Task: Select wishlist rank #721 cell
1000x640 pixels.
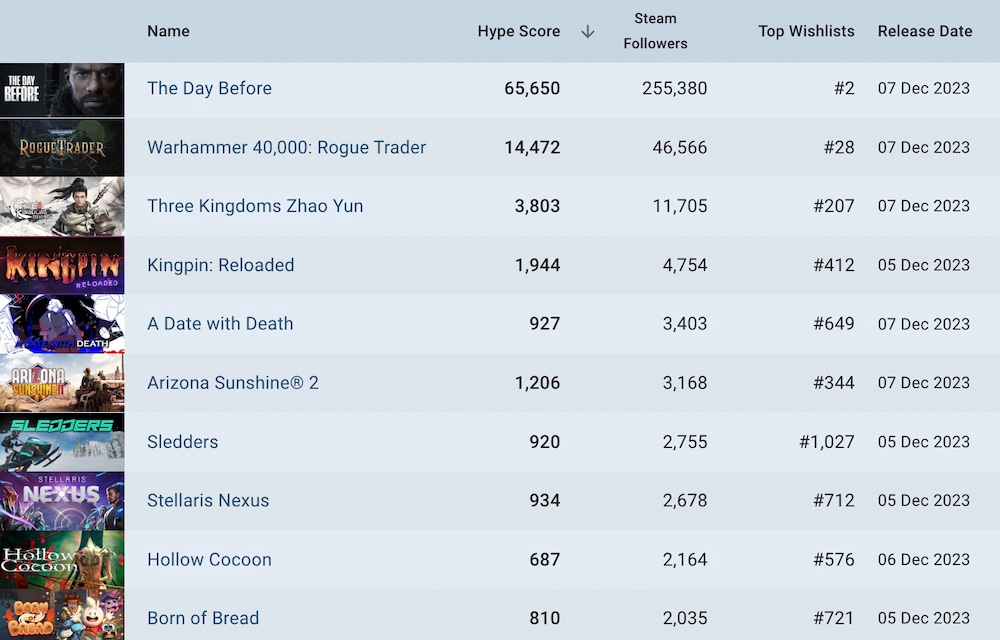Action: pyautogui.click(x=834, y=618)
